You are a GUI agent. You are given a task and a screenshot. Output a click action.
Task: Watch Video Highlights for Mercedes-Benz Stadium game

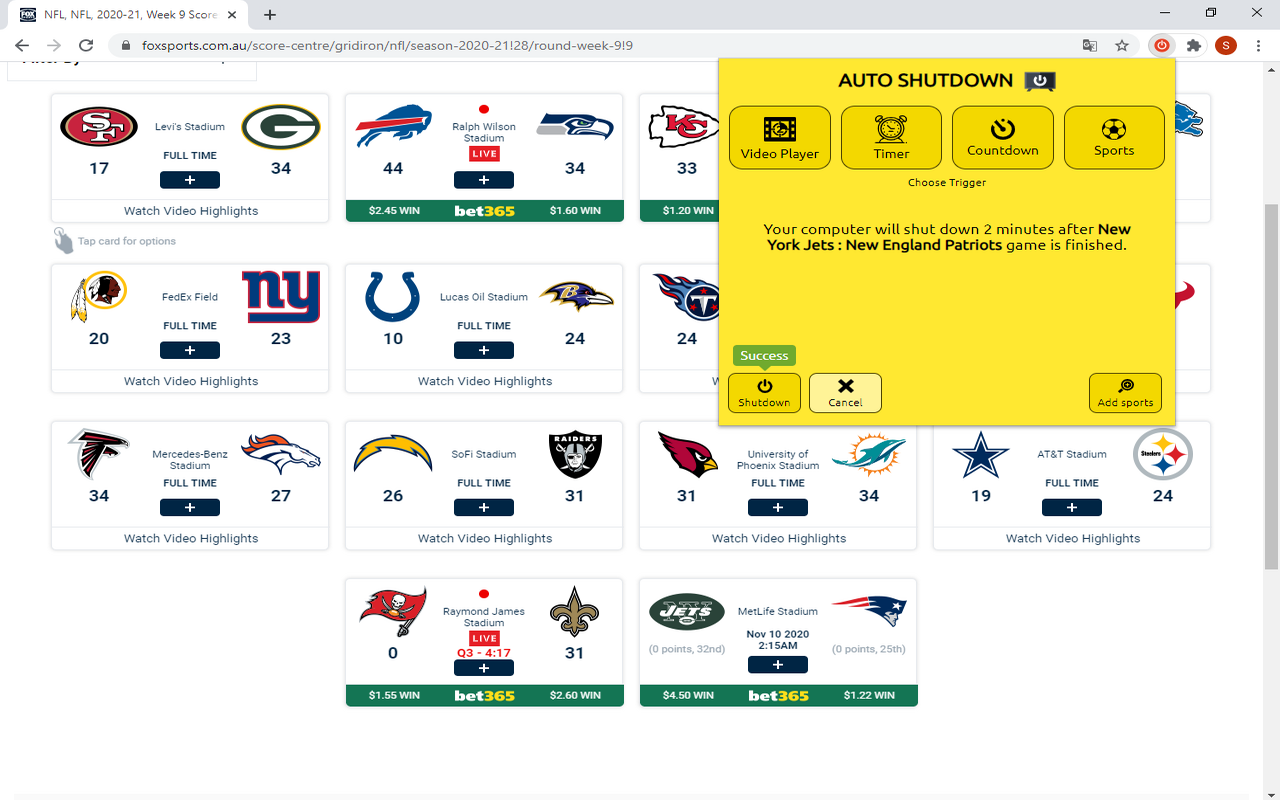[191, 538]
